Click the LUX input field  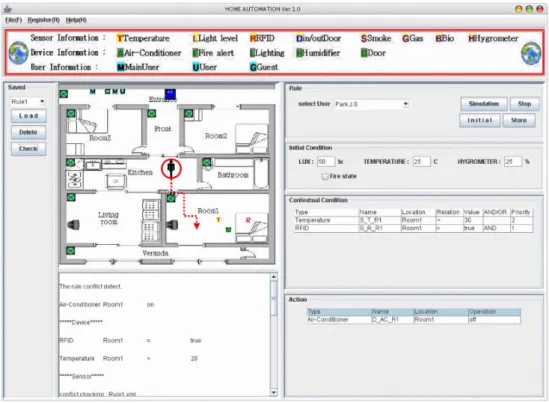click(326, 162)
